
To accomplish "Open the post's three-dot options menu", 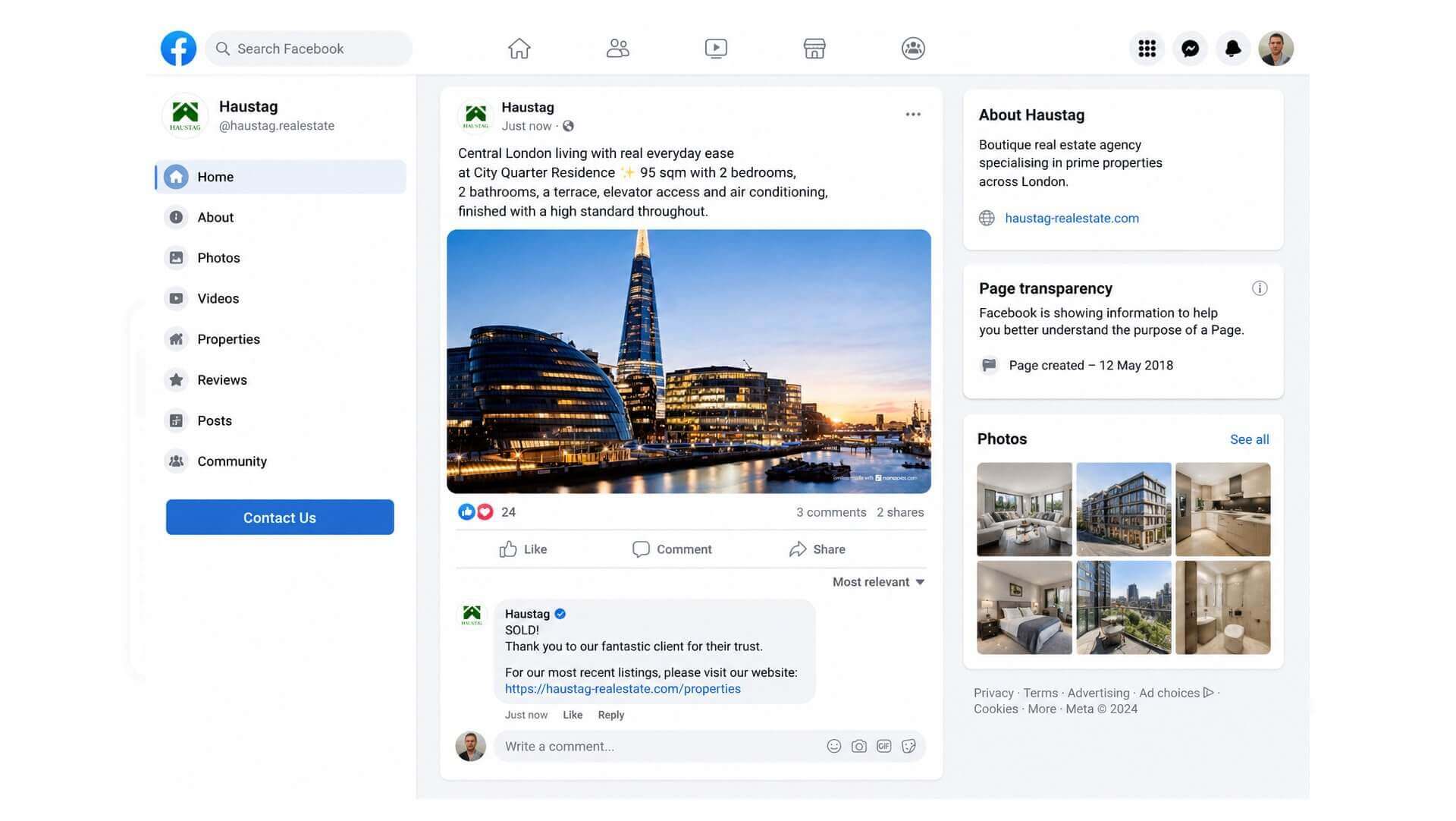I will click(x=913, y=115).
